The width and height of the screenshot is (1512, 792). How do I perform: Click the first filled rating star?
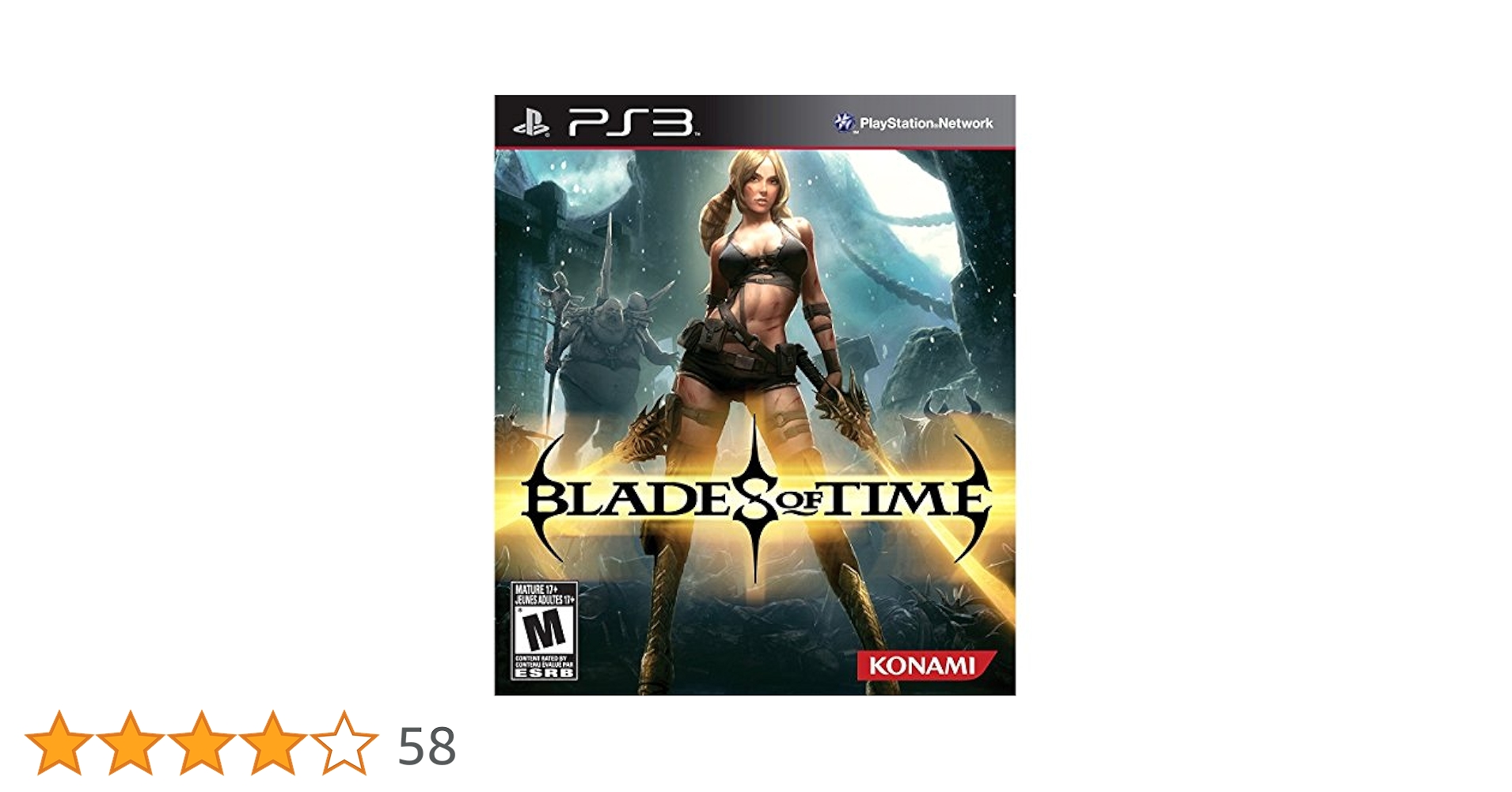pyautogui.click(x=59, y=743)
